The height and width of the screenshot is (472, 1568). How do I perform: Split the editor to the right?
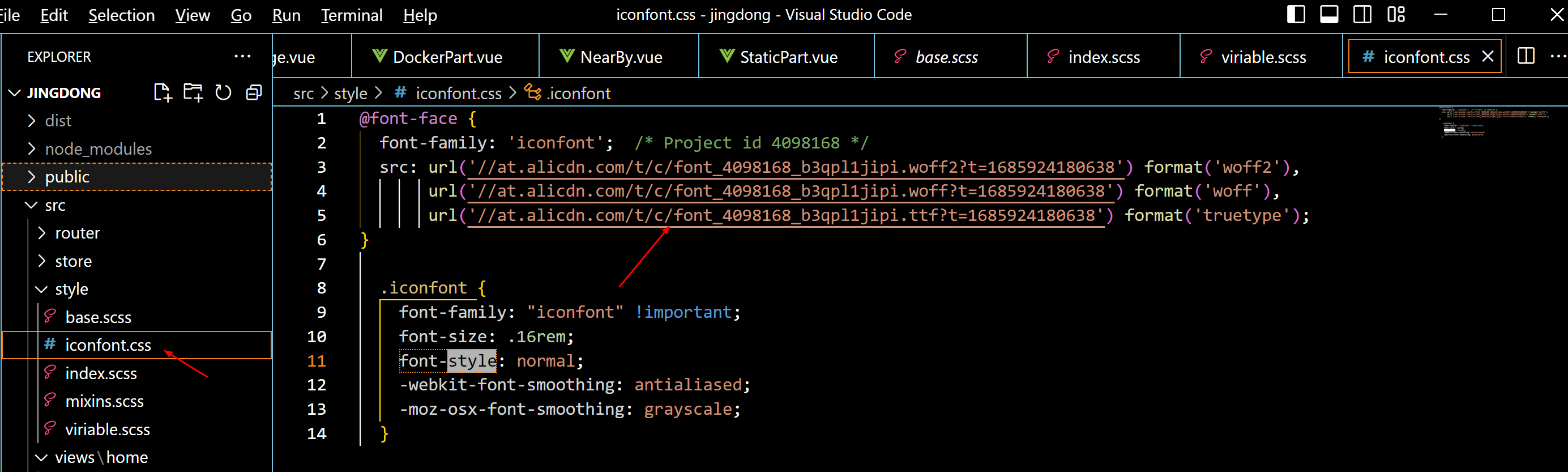tap(1526, 56)
